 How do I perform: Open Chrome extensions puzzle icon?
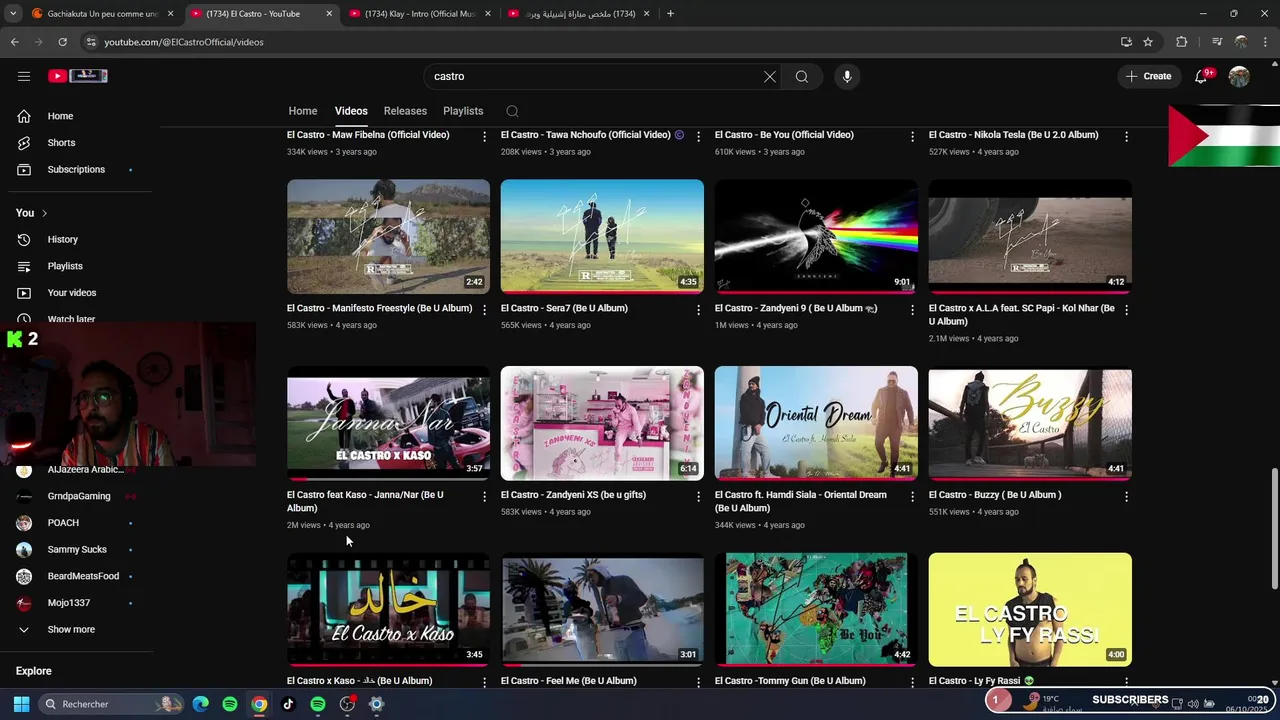[1182, 42]
